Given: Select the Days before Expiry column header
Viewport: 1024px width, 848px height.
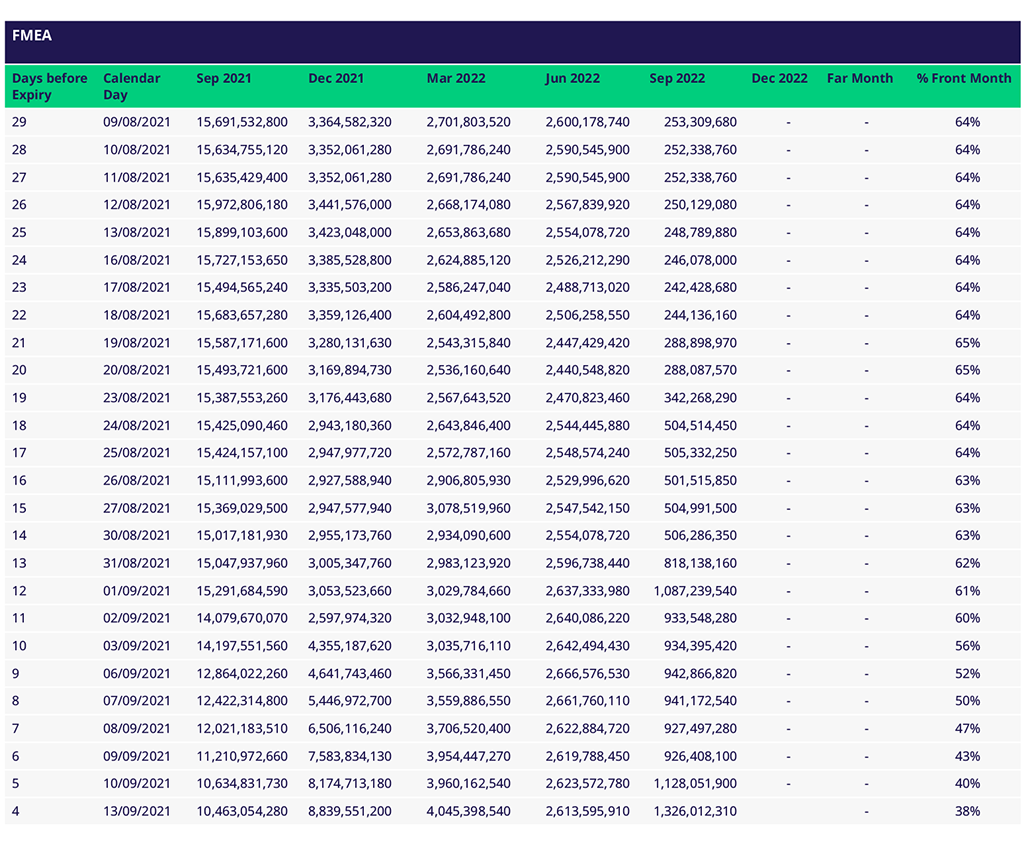Looking at the screenshot, I should (x=50, y=86).
